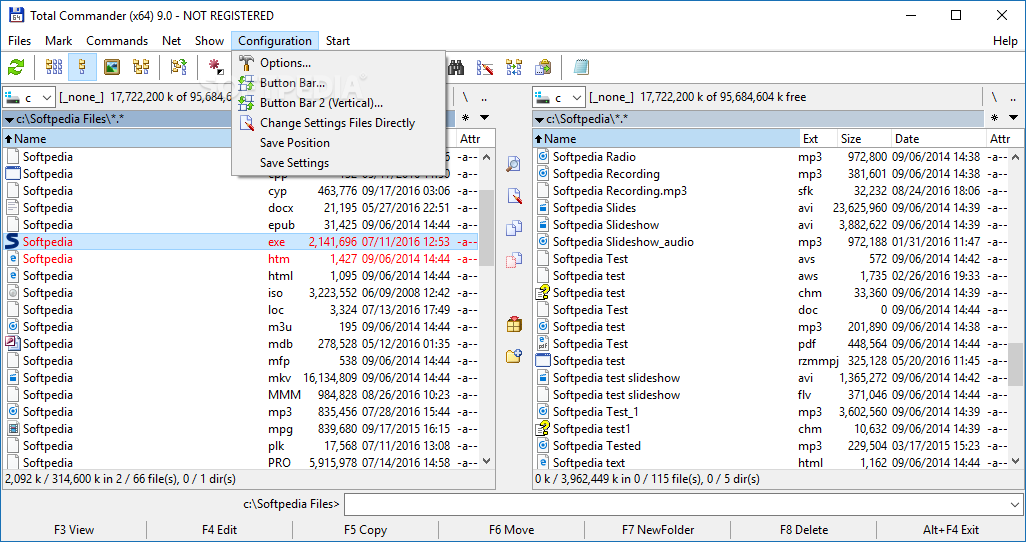Select Save Settings menu entry
The width and height of the screenshot is (1026, 542).
(338, 163)
